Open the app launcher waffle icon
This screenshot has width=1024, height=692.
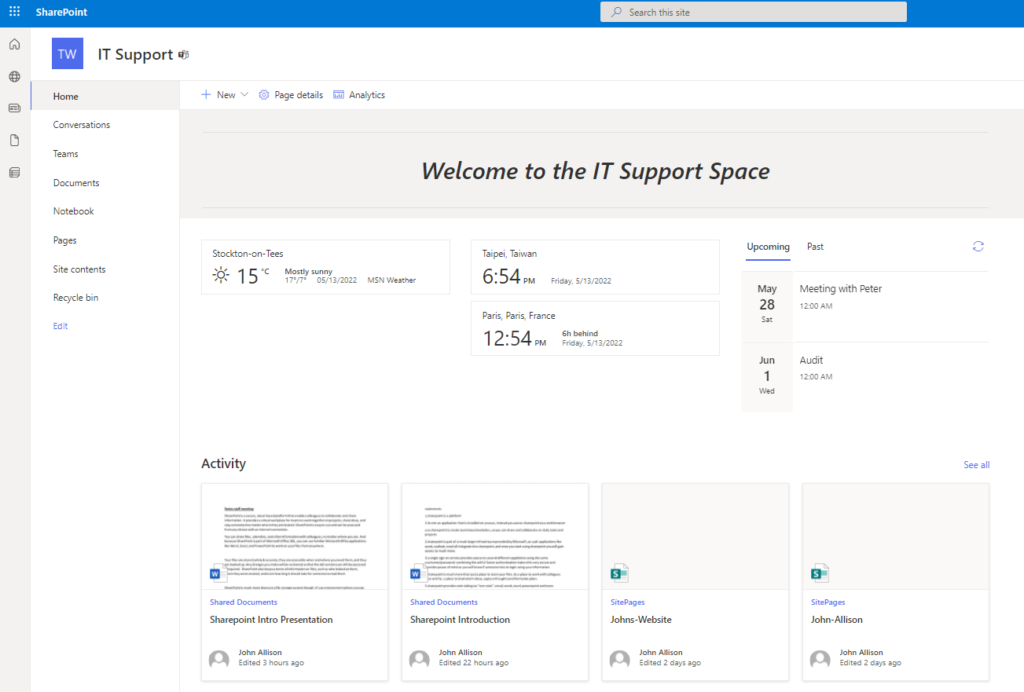click(x=14, y=12)
